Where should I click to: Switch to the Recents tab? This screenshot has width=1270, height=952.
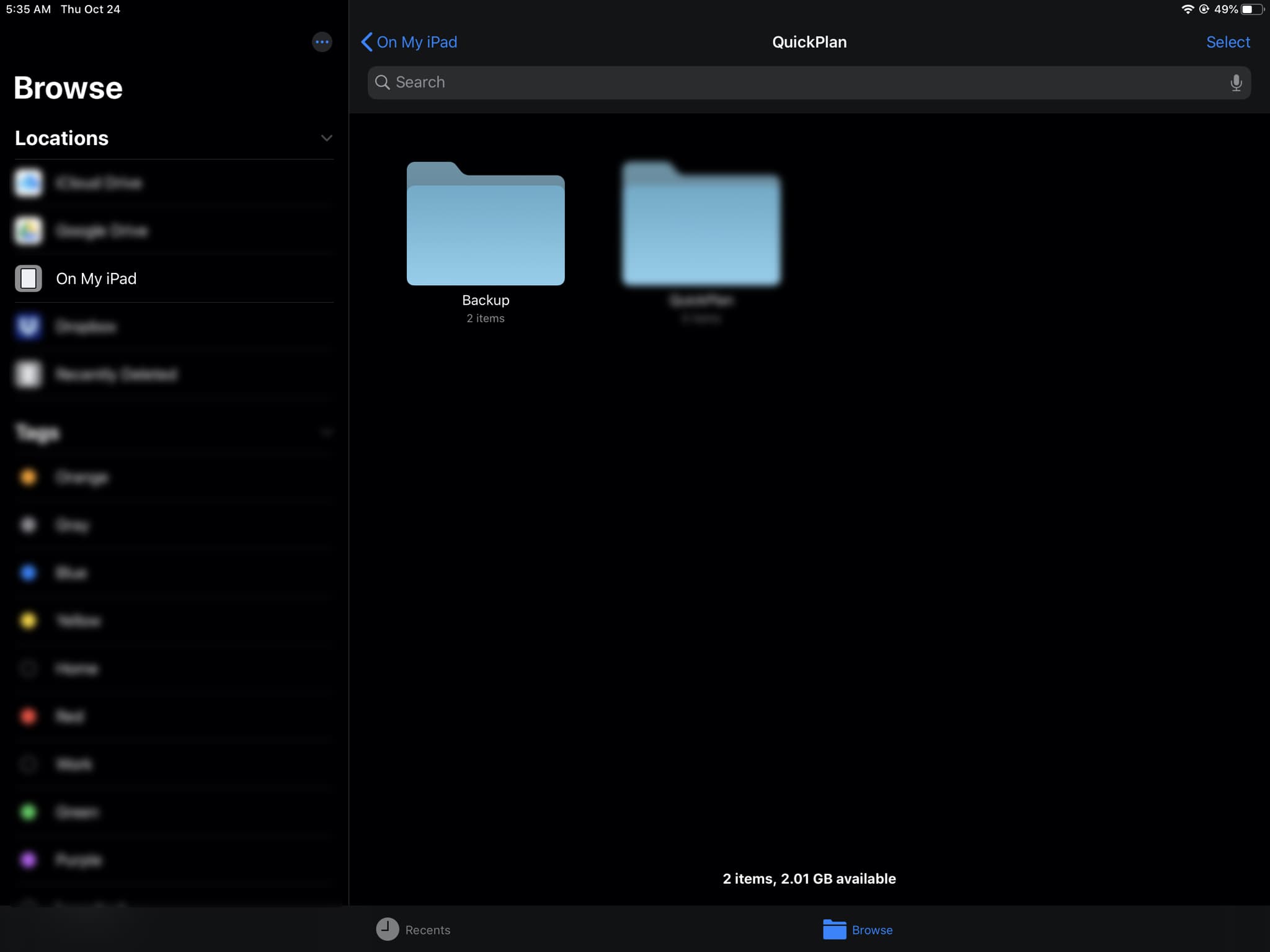pos(427,930)
